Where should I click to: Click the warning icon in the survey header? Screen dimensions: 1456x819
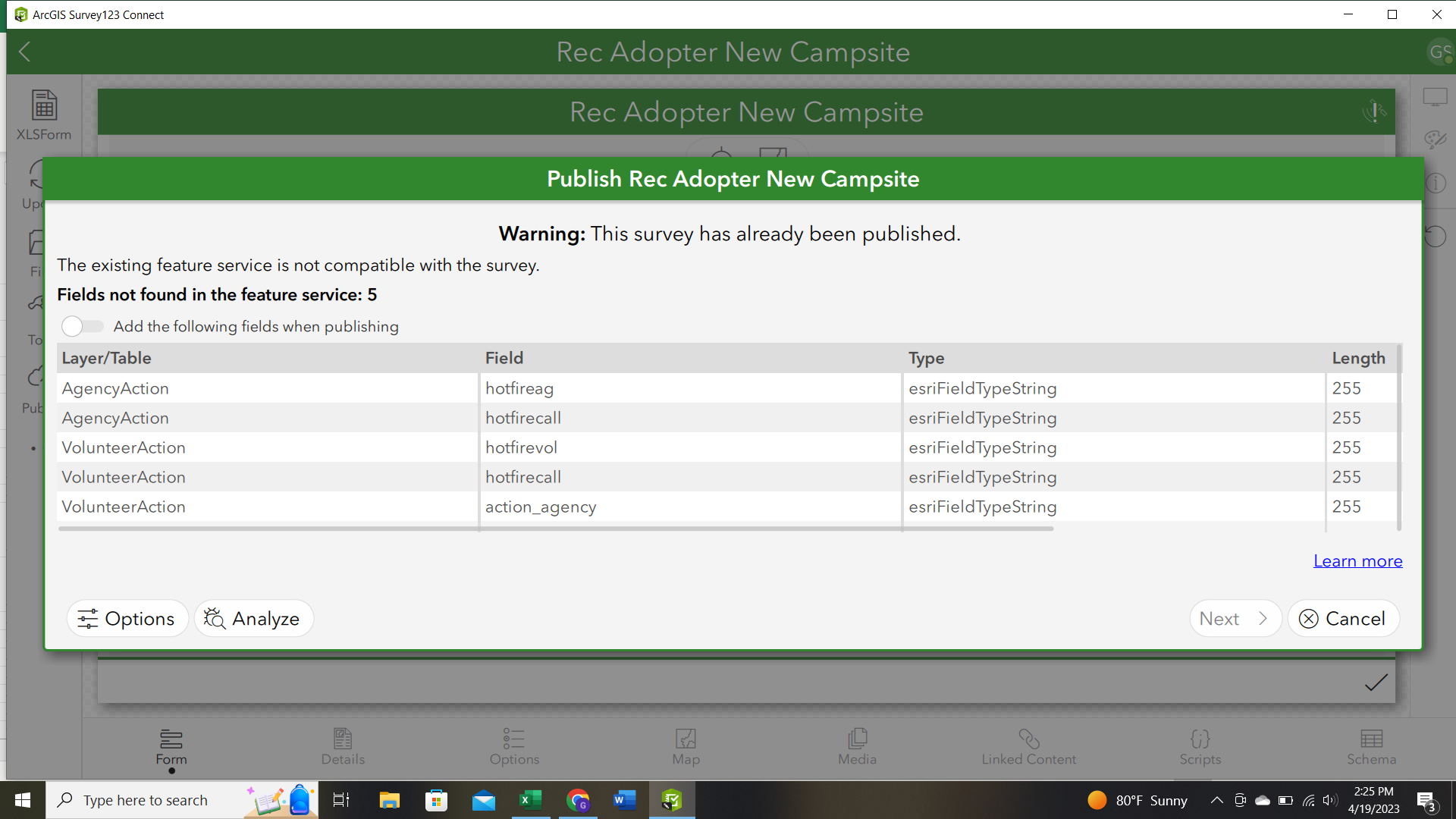[x=1373, y=111]
